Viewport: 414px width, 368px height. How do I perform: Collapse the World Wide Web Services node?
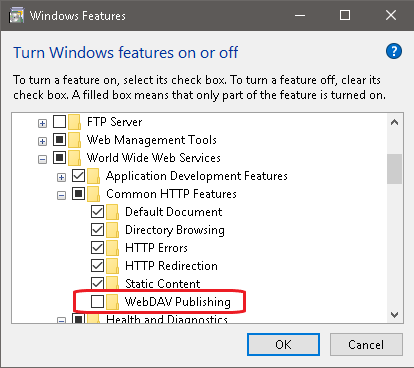[x=42, y=160]
